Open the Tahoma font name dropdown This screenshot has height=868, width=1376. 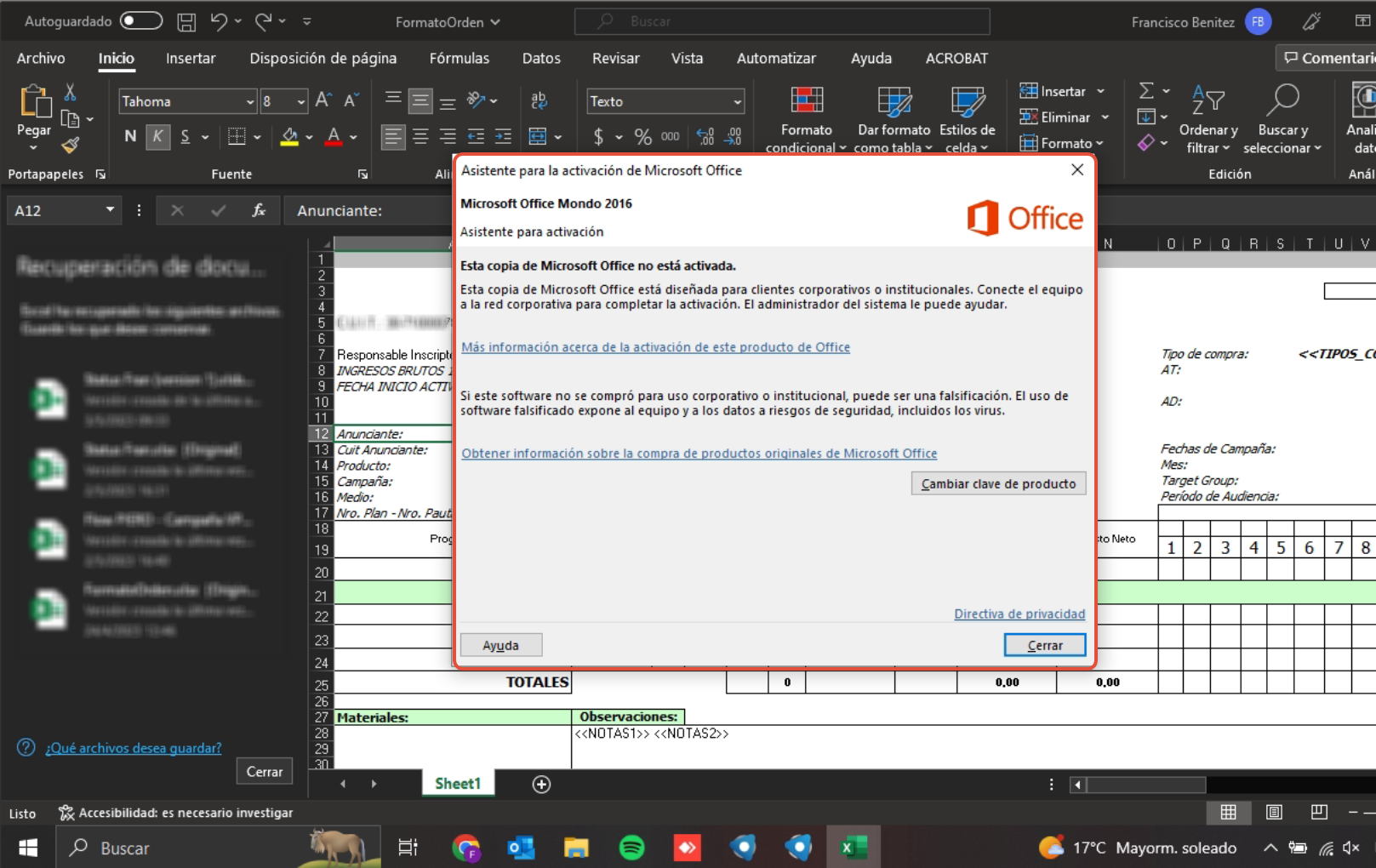[x=249, y=101]
